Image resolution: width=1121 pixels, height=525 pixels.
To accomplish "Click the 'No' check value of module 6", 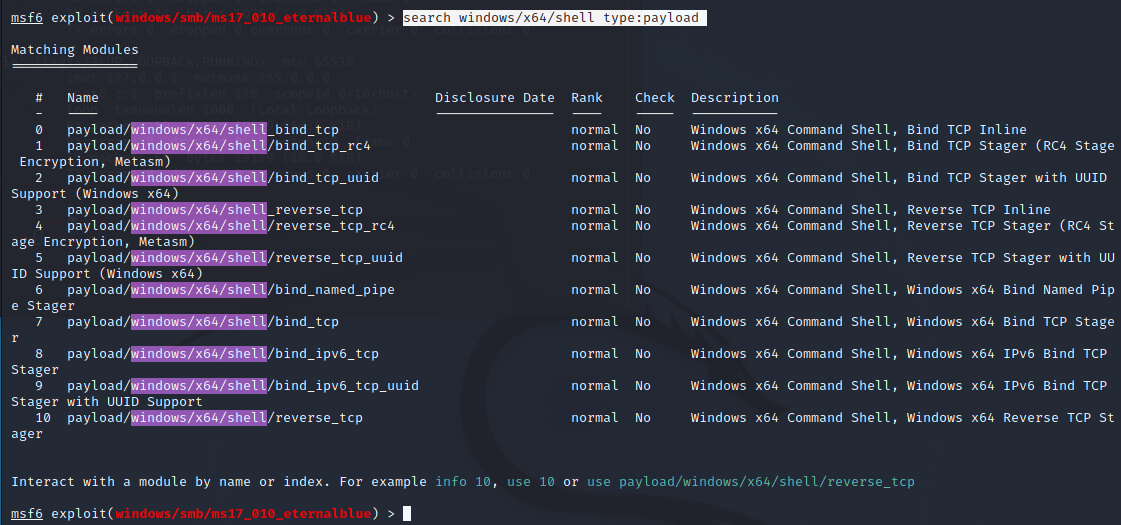I will [643, 290].
